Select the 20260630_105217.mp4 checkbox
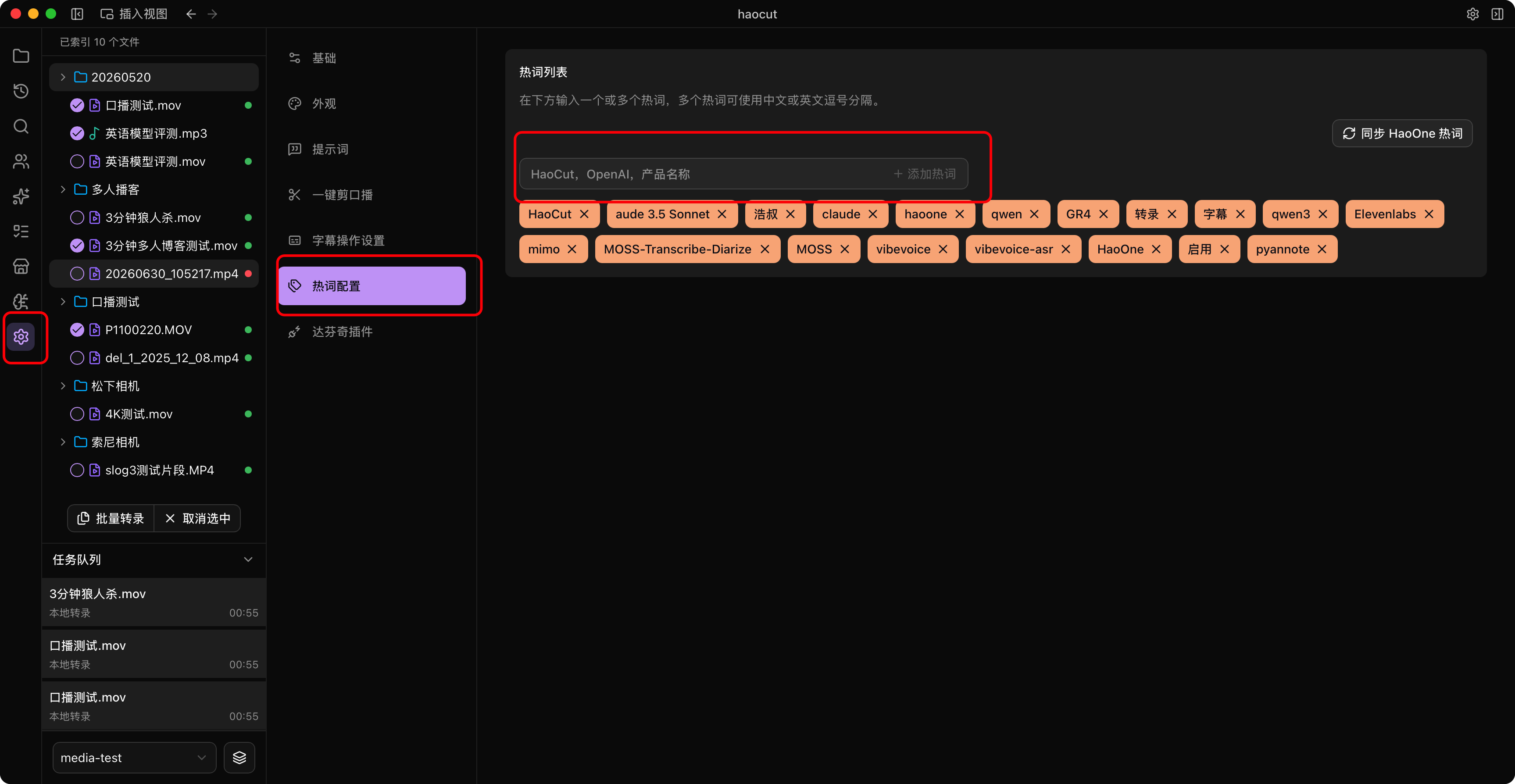The width and height of the screenshot is (1515, 784). (x=77, y=274)
